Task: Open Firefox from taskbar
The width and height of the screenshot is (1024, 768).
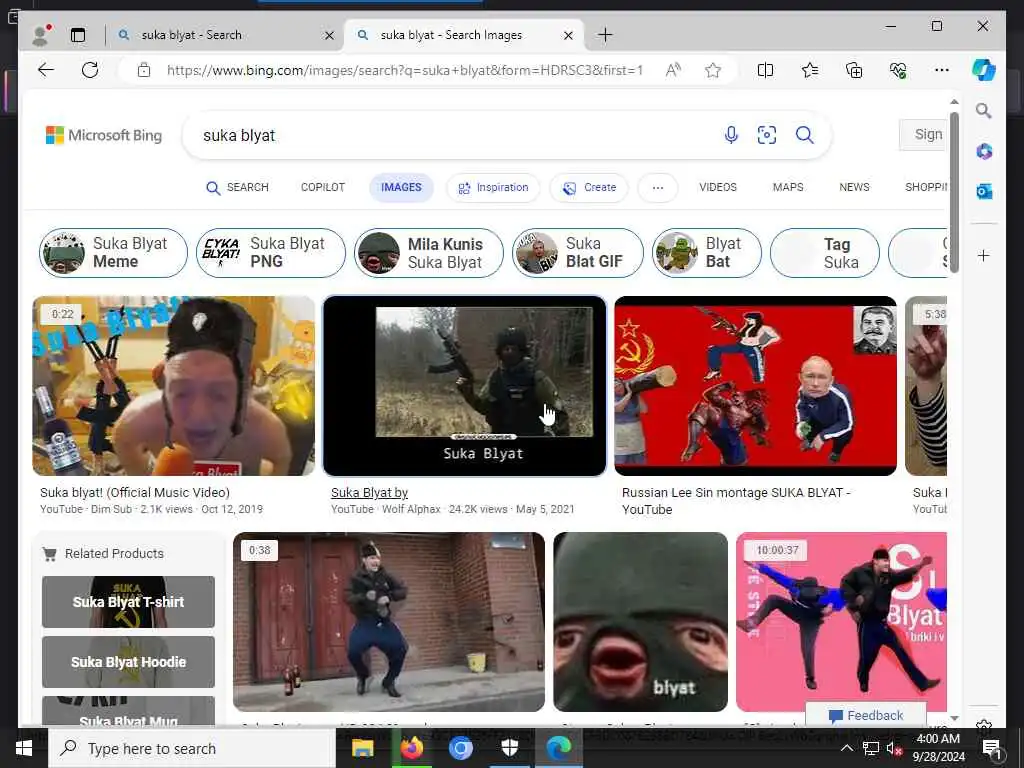Action: pyautogui.click(x=411, y=748)
